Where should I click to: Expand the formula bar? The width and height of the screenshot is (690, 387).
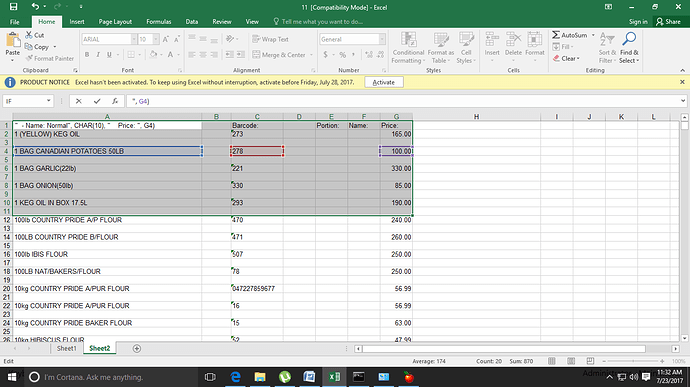pos(683,101)
